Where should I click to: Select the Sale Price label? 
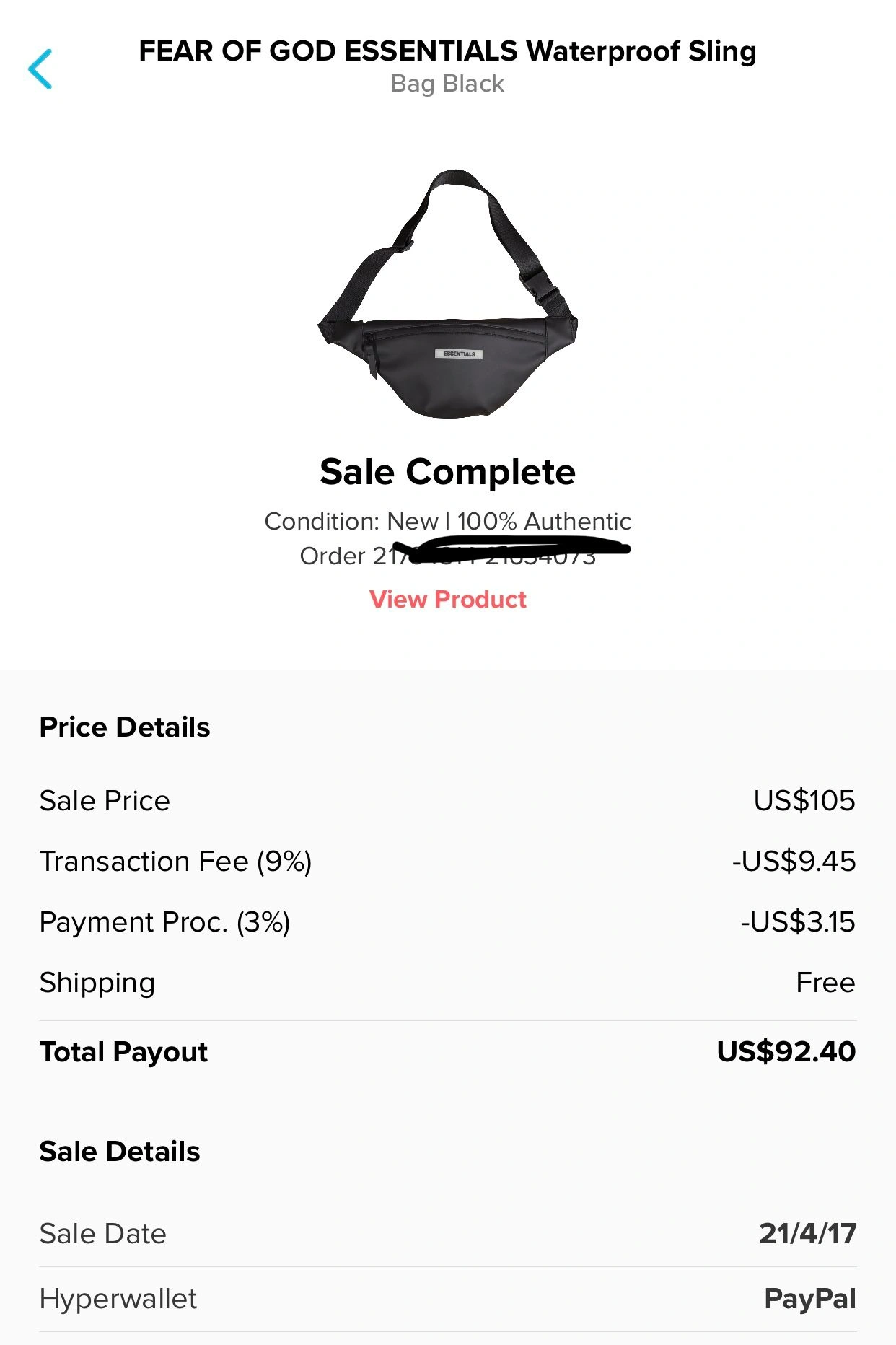(105, 801)
